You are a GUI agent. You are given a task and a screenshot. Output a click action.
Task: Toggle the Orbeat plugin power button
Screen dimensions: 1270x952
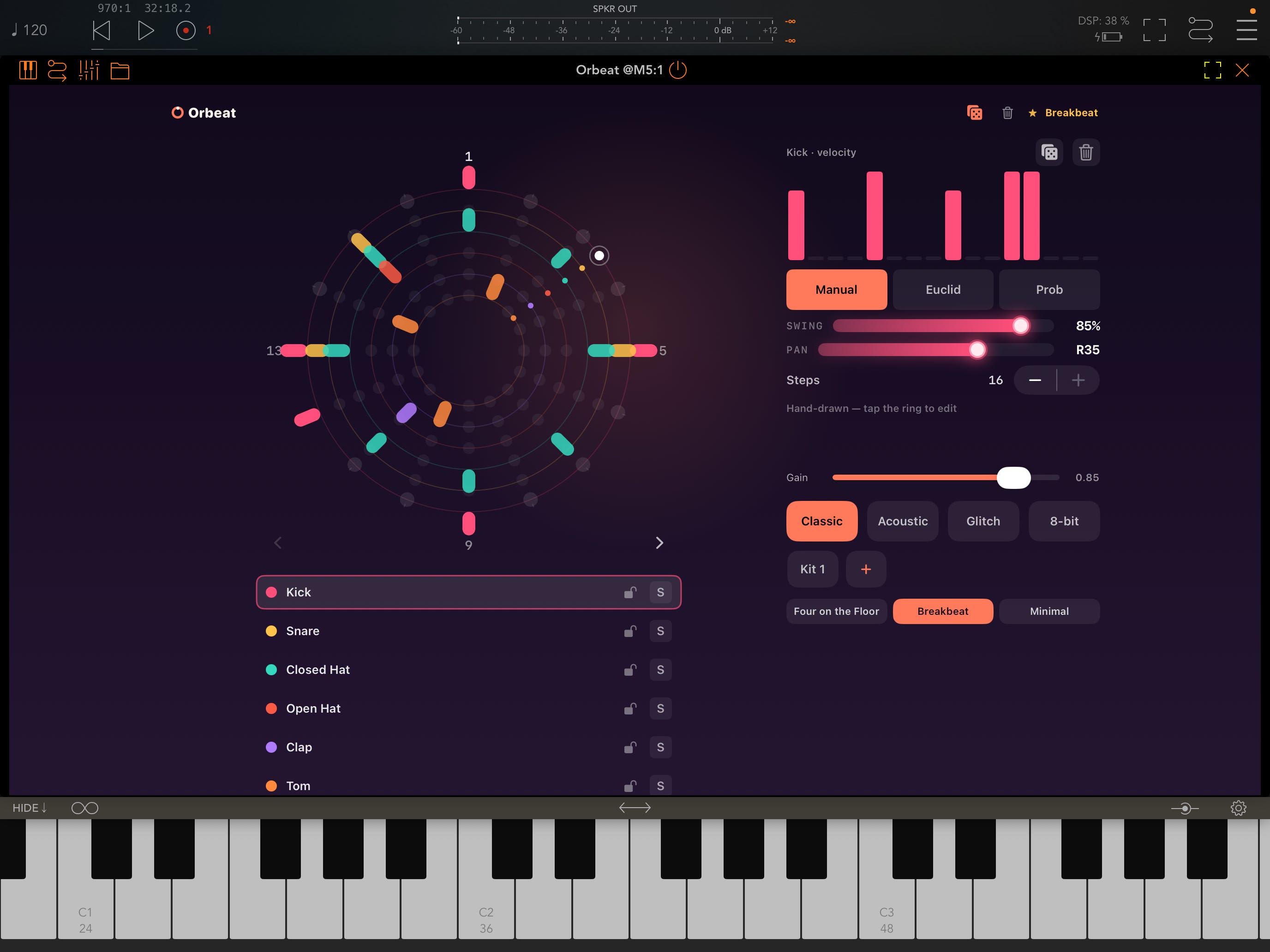678,70
